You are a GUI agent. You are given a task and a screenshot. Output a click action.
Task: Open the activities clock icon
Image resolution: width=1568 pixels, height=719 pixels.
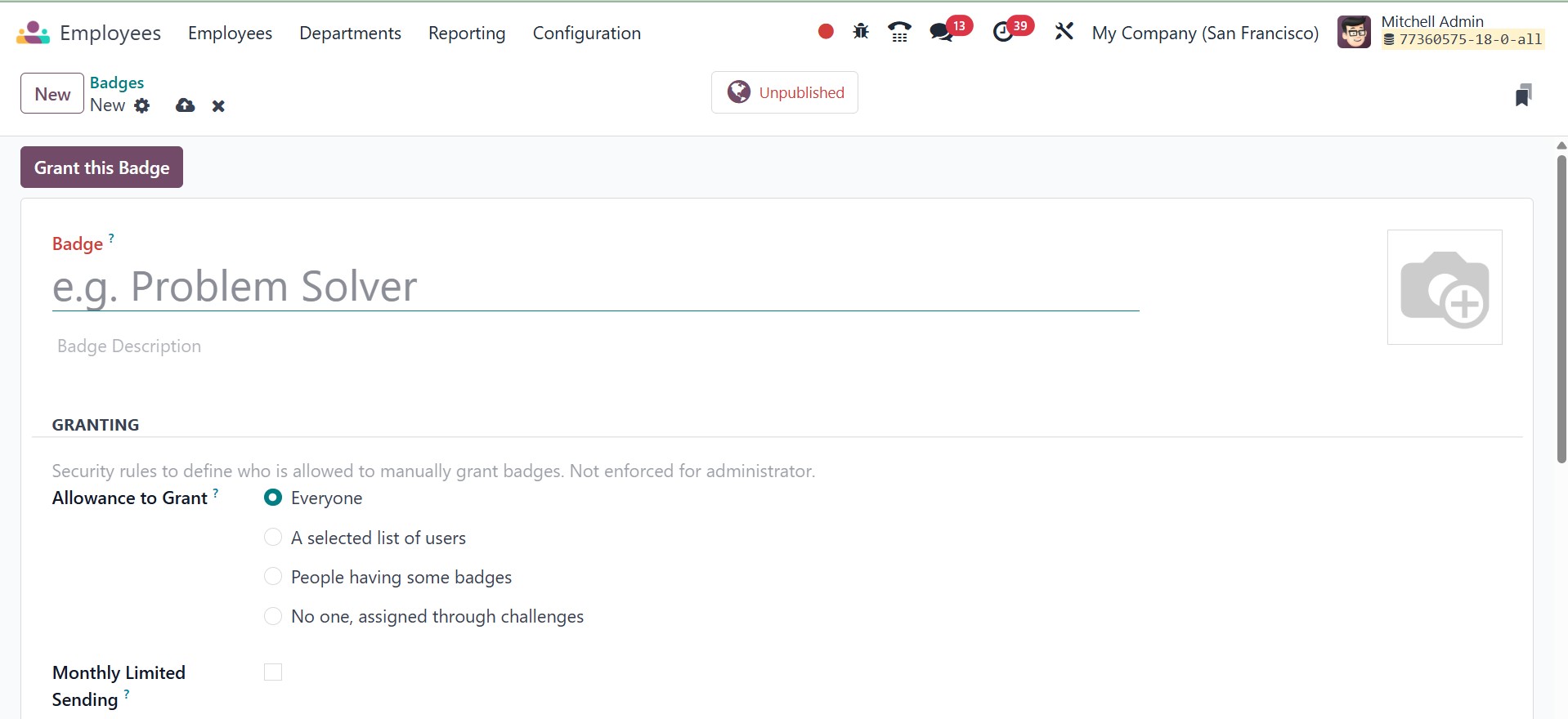(x=1003, y=33)
